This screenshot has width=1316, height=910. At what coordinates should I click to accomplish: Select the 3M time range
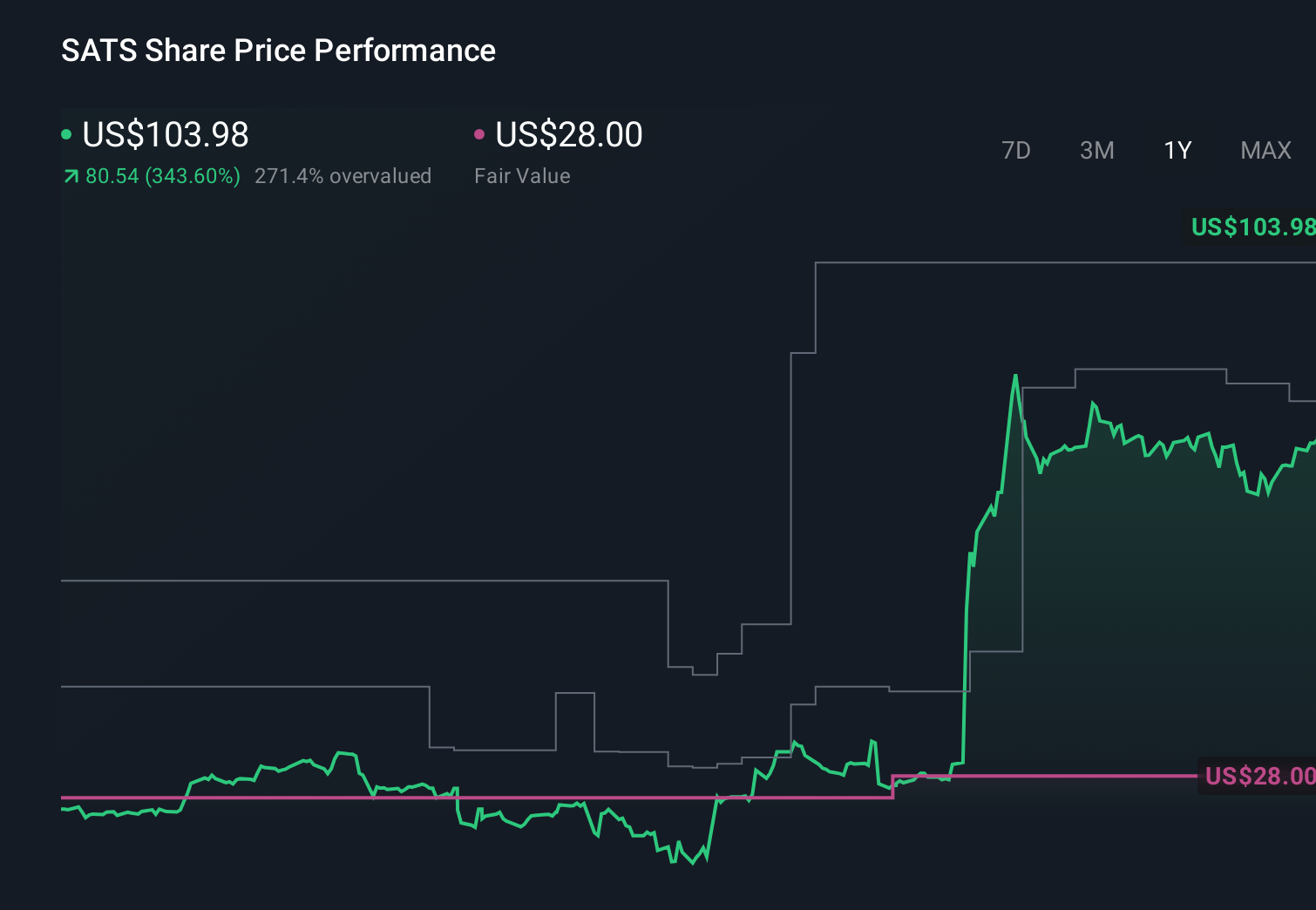pyautogui.click(x=1096, y=151)
